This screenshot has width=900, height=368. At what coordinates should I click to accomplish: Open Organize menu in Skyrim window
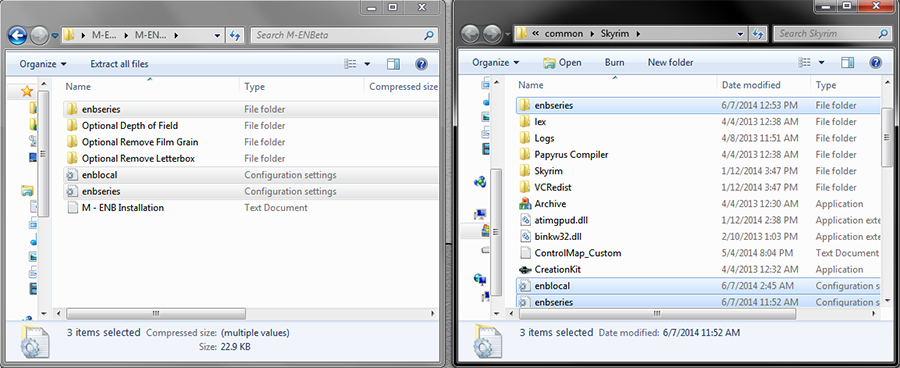pos(496,63)
